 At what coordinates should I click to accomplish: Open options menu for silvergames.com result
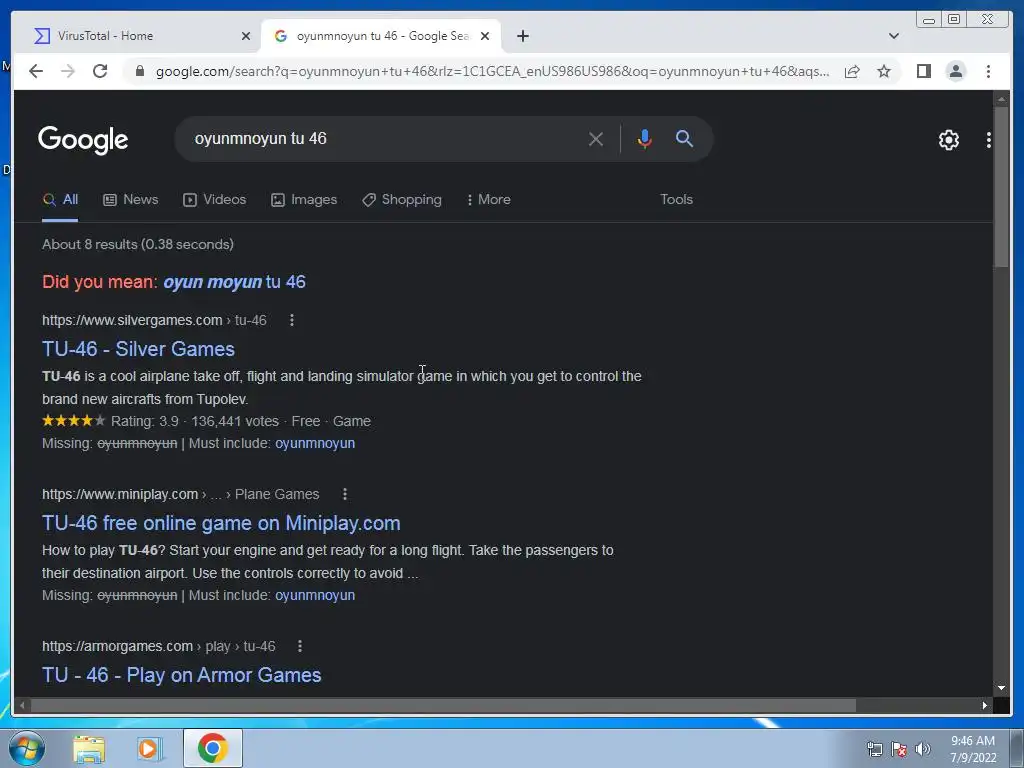292,320
